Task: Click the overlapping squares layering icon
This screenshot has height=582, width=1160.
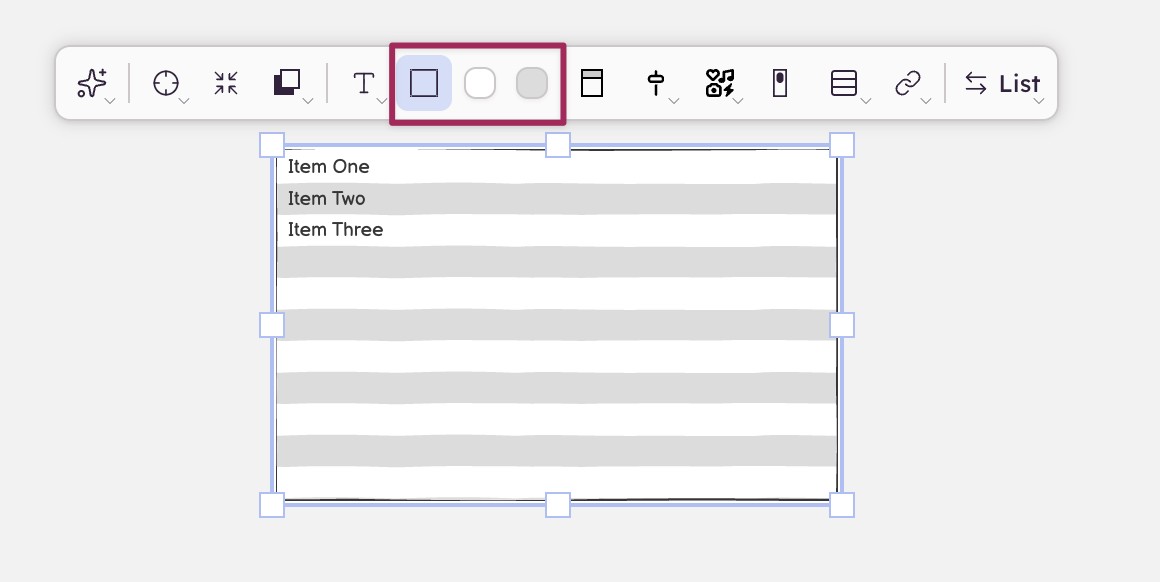Action: tap(287, 83)
